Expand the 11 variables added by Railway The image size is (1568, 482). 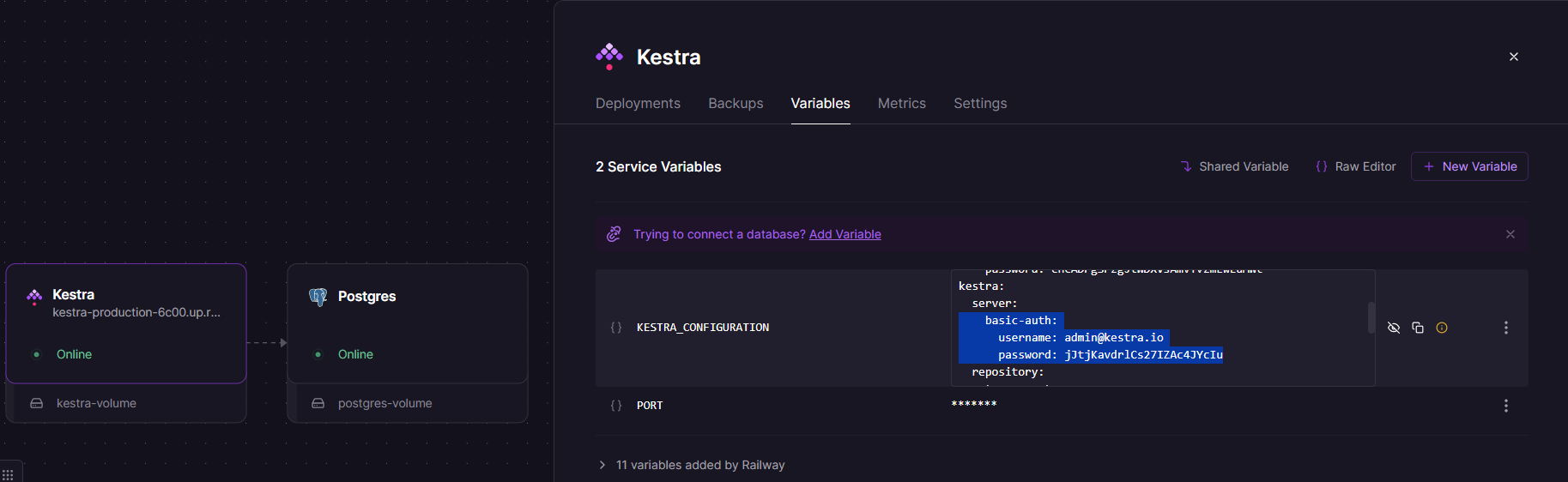pyautogui.click(x=692, y=465)
